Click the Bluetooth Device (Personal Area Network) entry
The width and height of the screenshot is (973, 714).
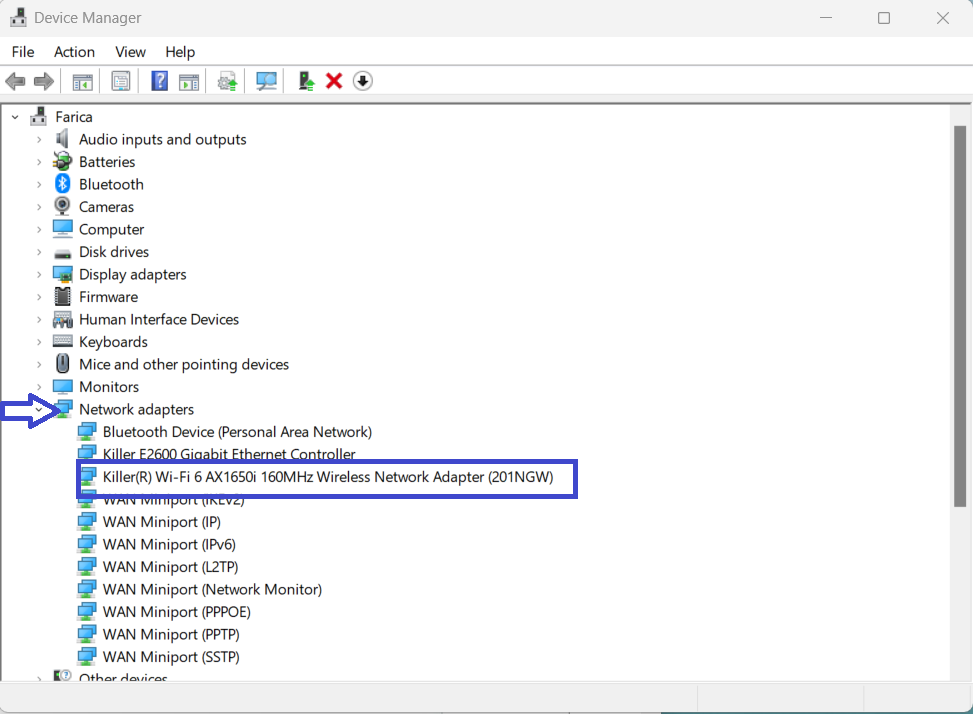click(237, 431)
